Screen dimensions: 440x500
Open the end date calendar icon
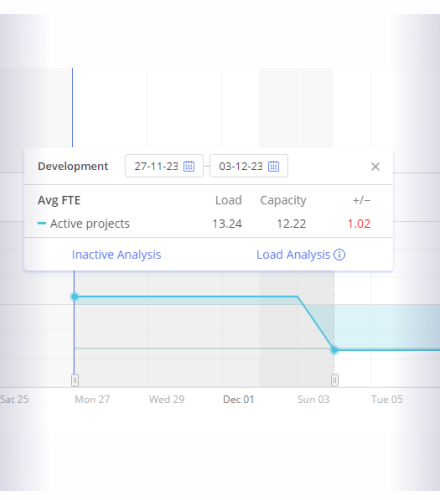(274, 166)
